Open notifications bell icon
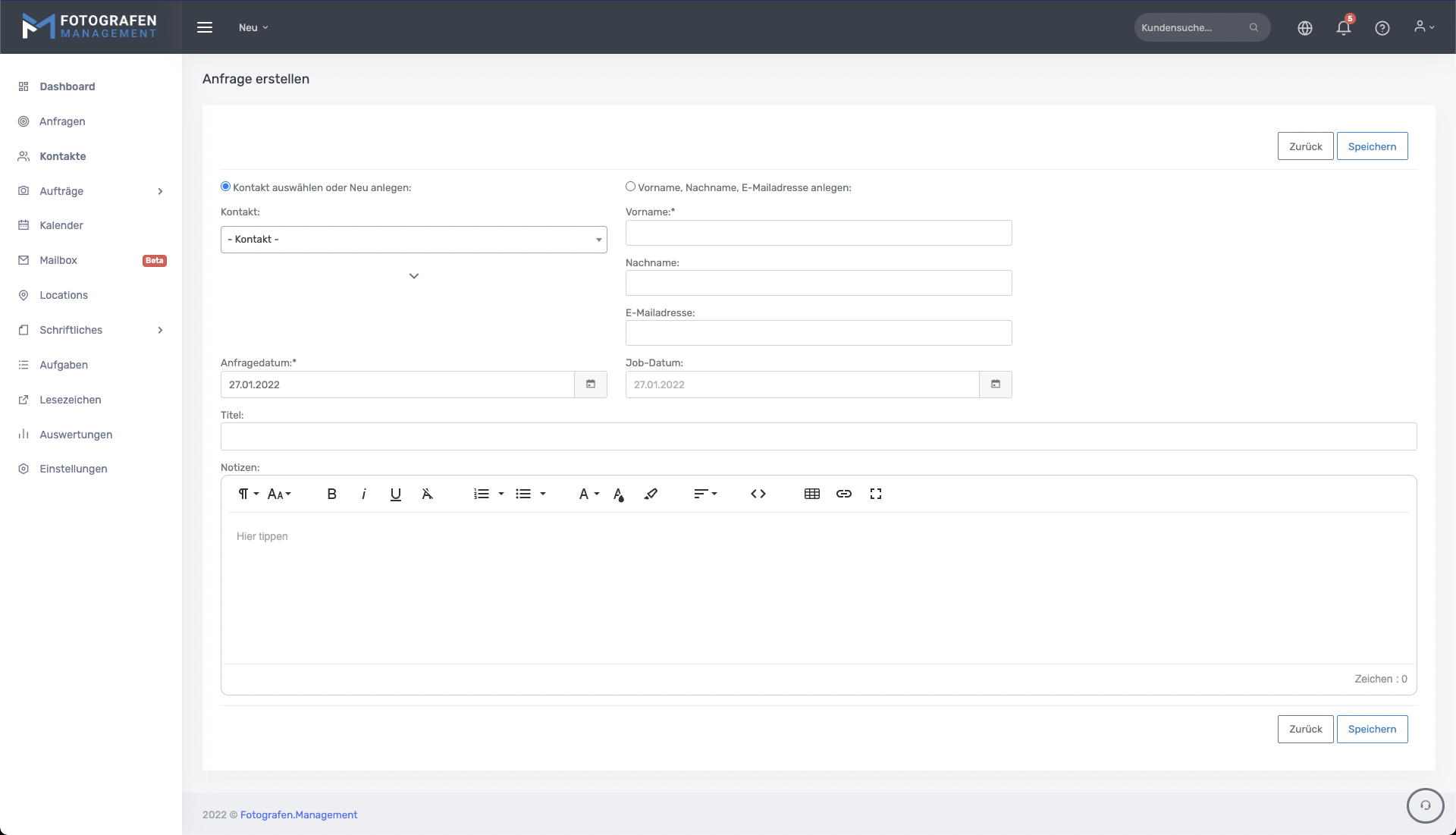This screenshot has height=835, width=1456. [x=1343, y=28]
